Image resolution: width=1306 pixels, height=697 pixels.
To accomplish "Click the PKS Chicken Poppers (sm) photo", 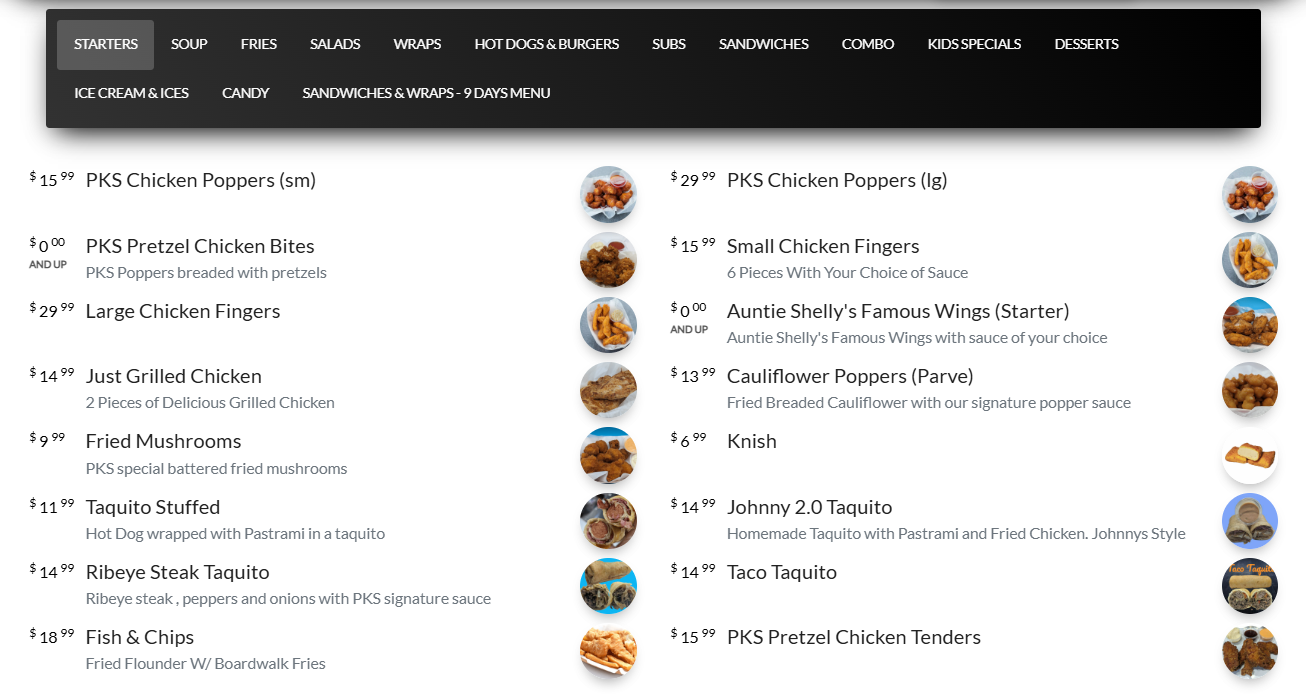I will pos(608,194).
